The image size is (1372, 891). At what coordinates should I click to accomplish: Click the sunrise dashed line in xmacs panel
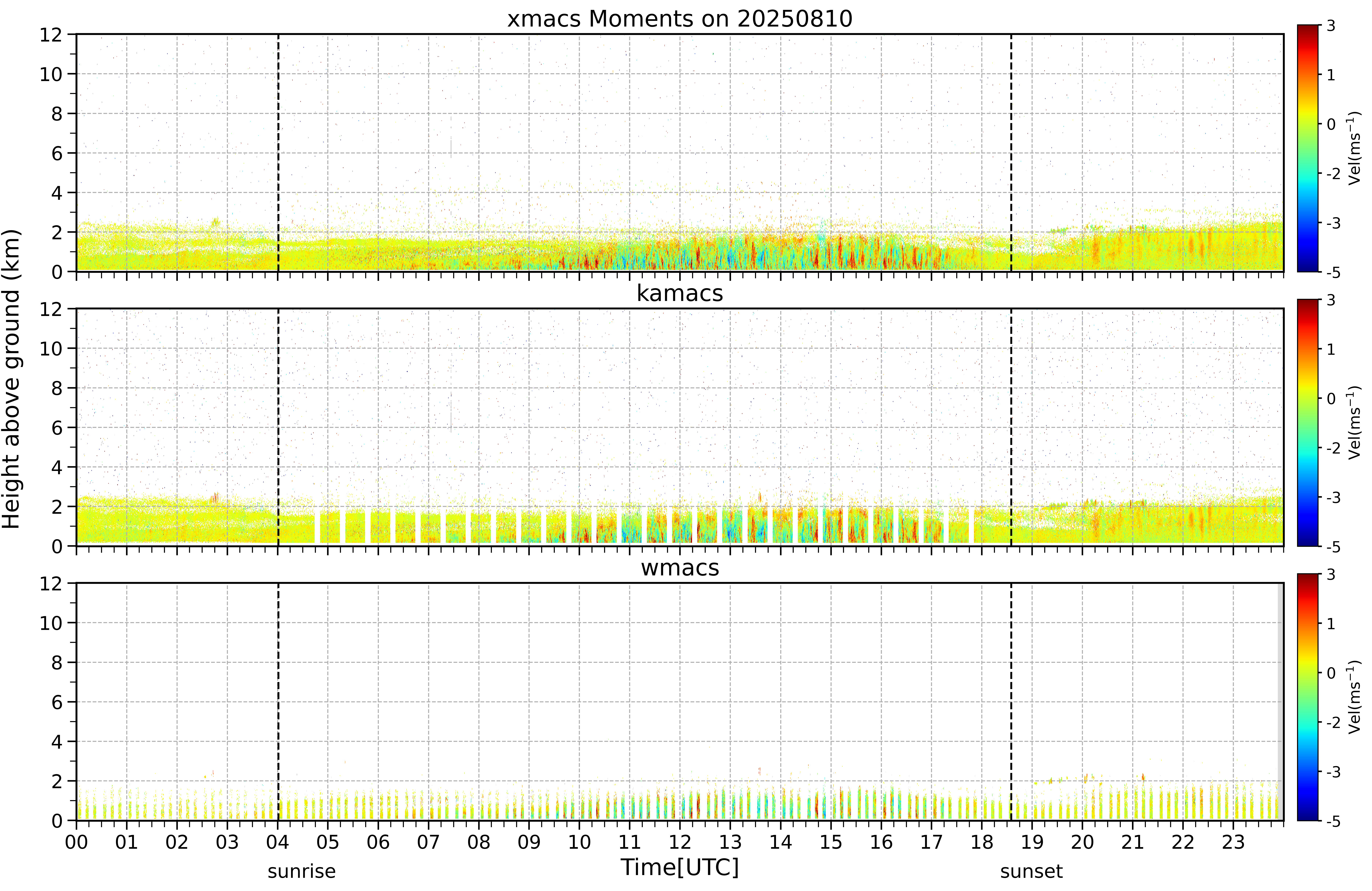pyautogui.click(x=278, y=153)
